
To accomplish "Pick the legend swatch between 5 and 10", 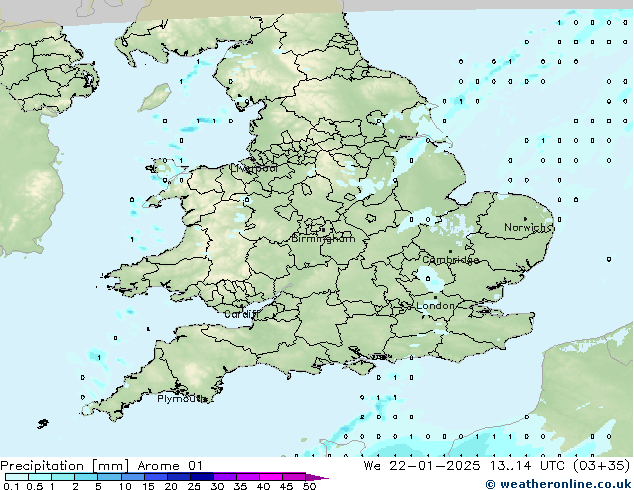I will (110, 477).
